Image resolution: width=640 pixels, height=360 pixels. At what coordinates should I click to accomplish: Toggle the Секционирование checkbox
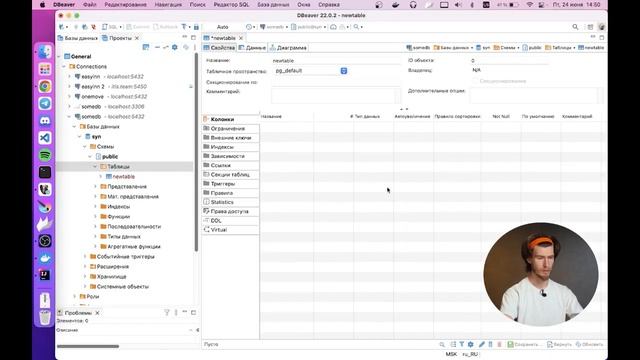click(475, 81)
